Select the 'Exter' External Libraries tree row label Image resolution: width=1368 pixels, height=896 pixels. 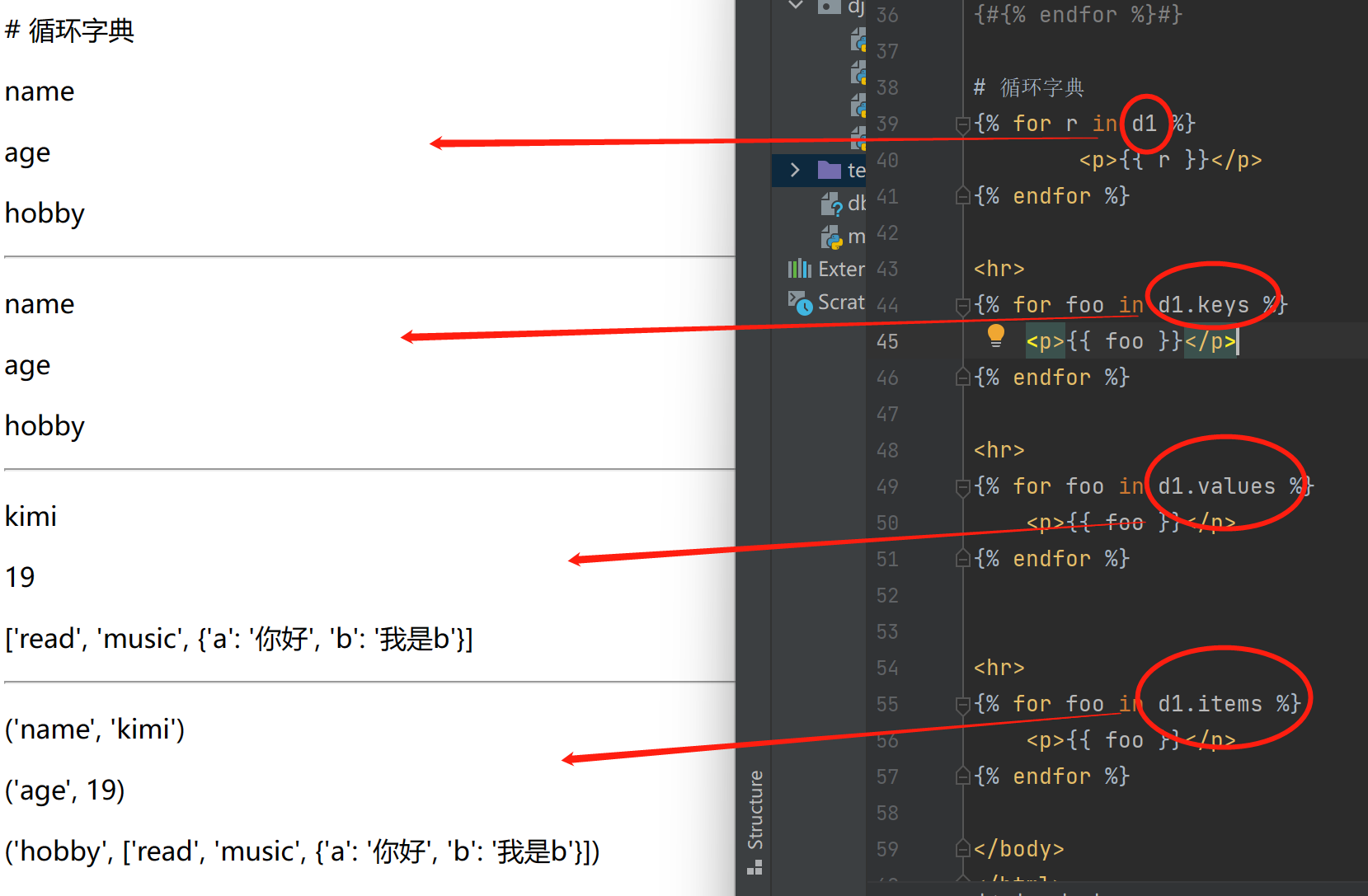point(842,269)
